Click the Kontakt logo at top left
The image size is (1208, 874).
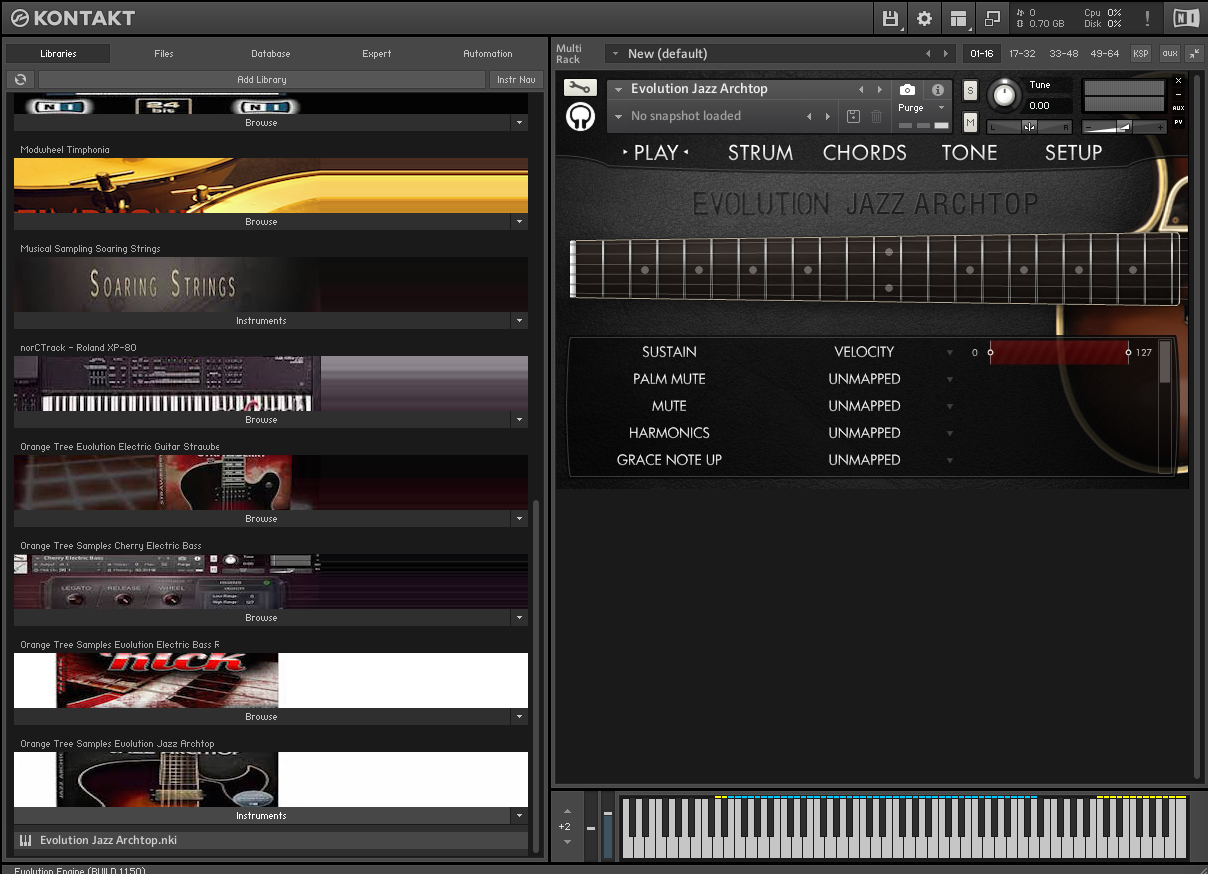click(72, 18)
